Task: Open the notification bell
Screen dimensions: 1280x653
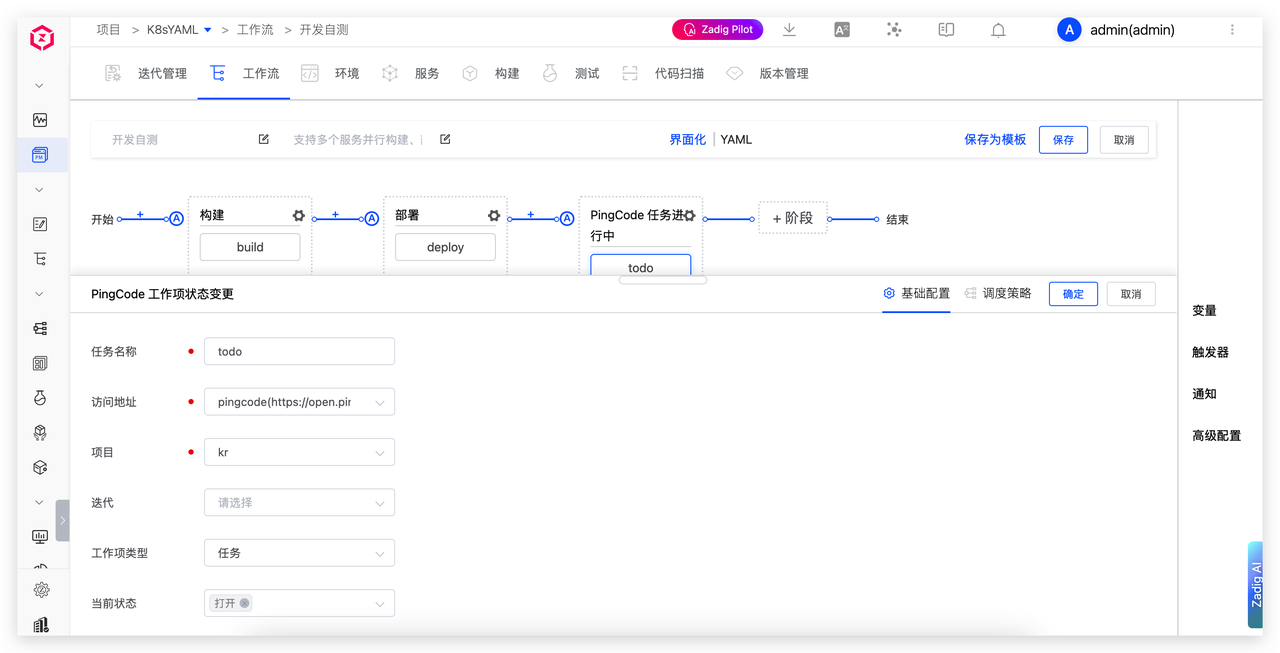Action: [998, 30]
